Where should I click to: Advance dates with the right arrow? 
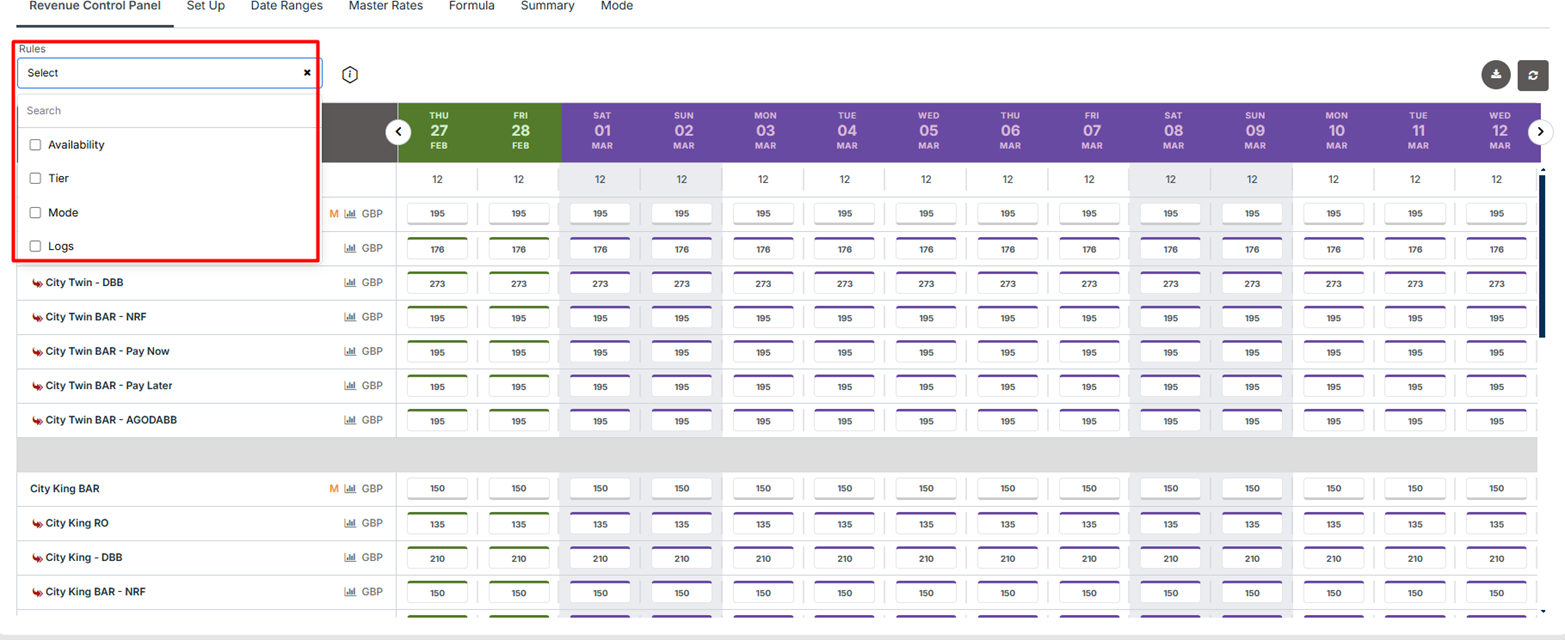tap(1540, 132)
